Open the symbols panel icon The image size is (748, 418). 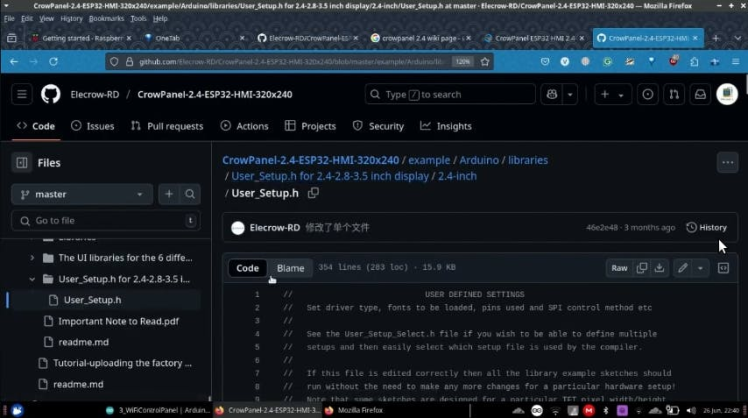723,268
